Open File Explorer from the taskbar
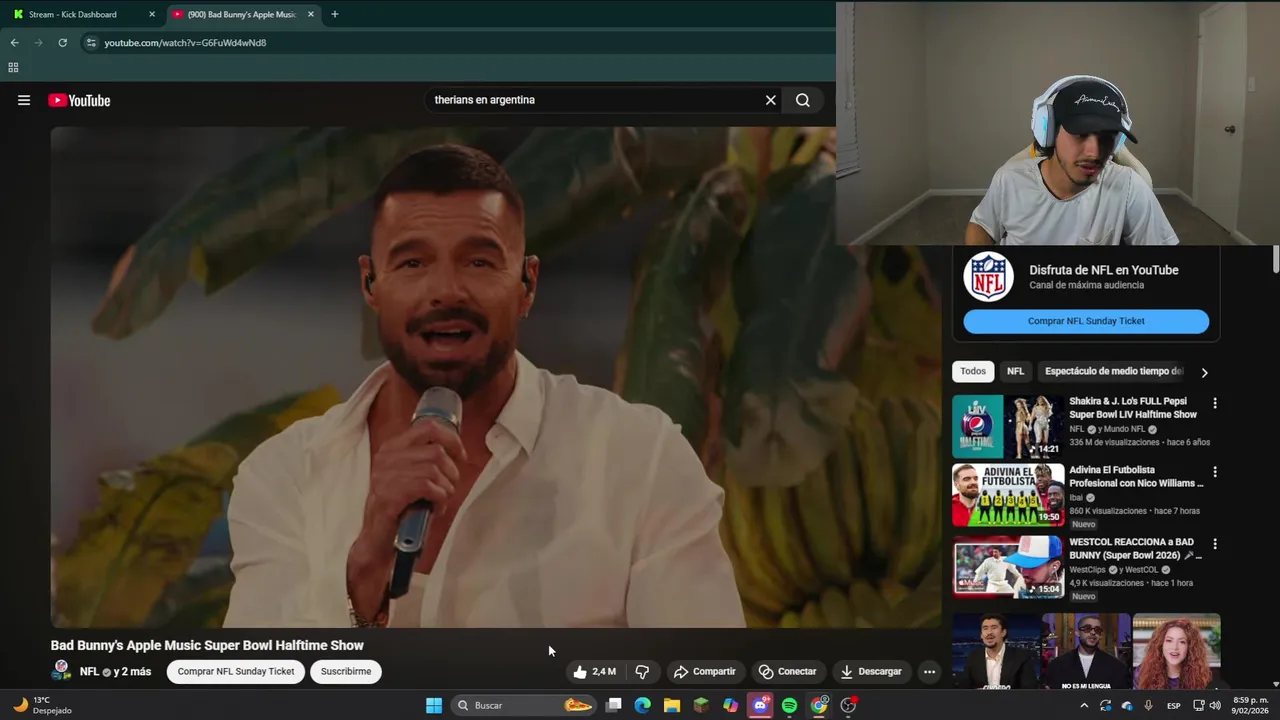This screenshot has width=1280, height=720. (672, 705)
